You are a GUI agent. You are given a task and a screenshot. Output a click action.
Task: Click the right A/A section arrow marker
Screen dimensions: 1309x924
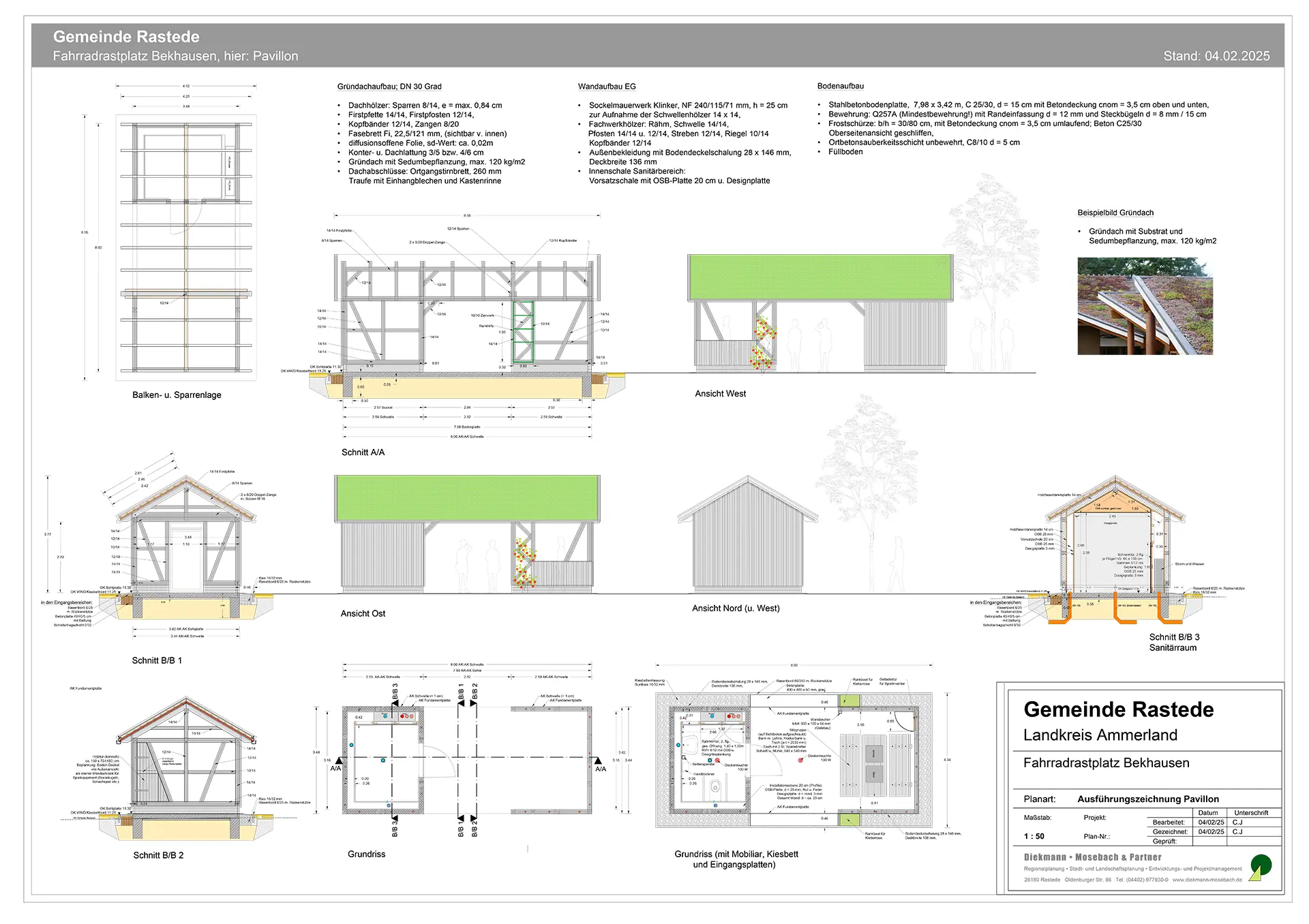point(598,760)
